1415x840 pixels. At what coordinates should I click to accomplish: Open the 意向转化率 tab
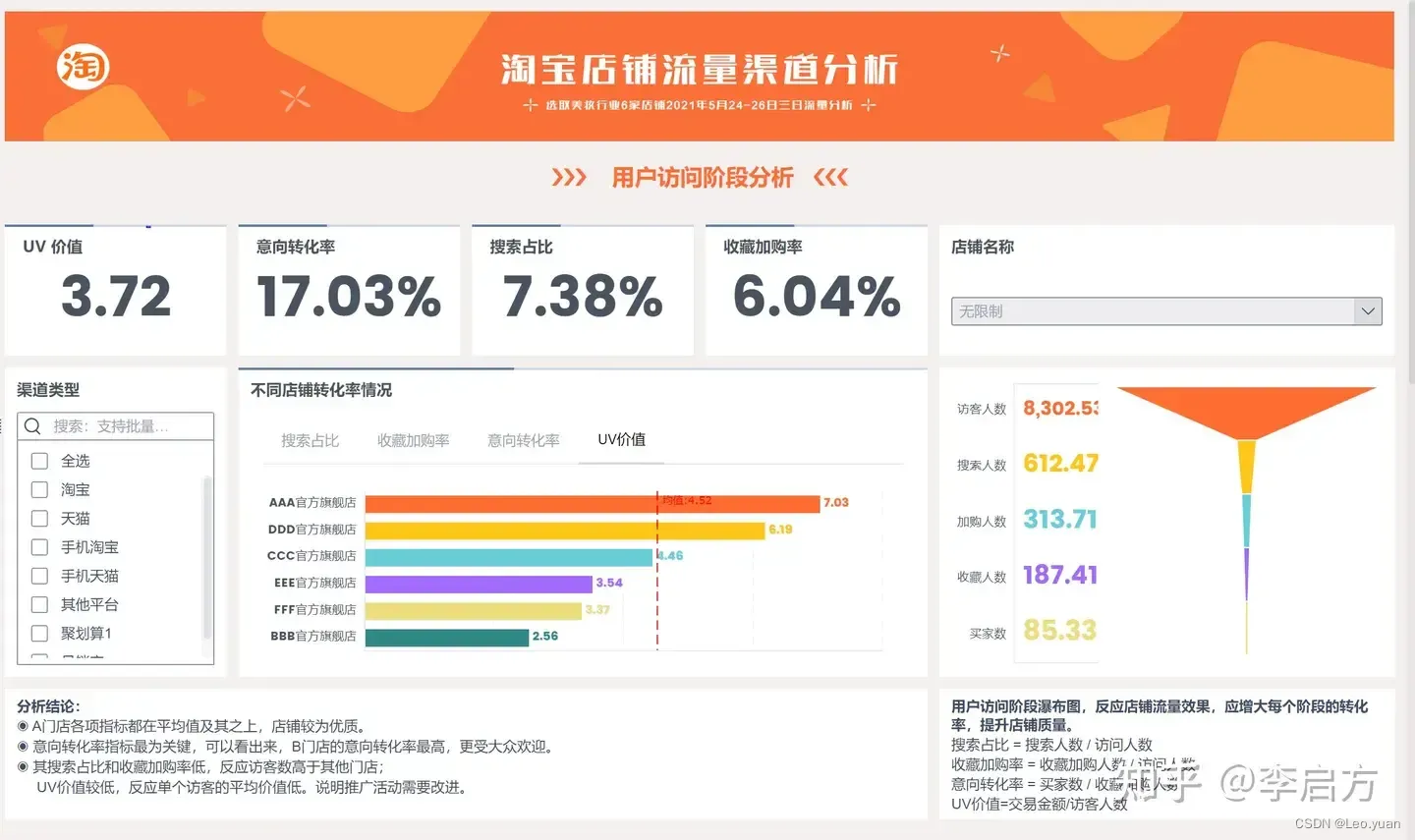point(523,440)
